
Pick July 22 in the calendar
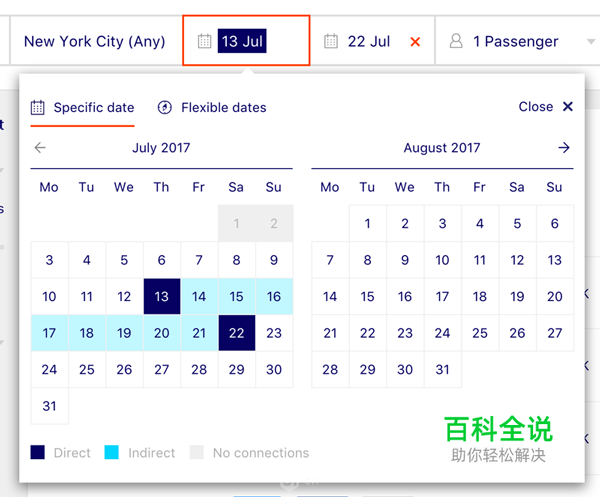coord(236,333)
